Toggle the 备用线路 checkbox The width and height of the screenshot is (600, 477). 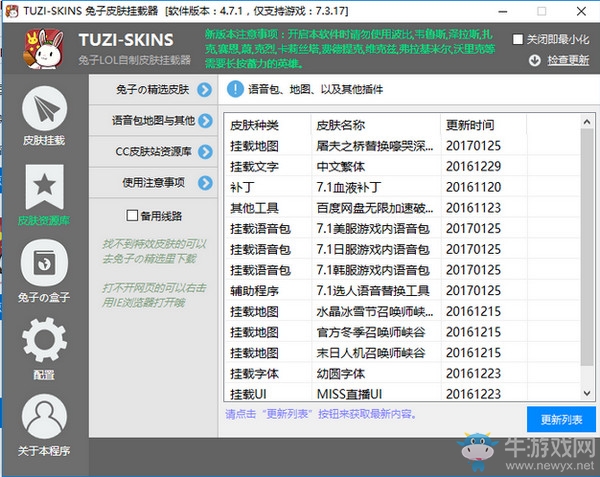click(132, 215)
